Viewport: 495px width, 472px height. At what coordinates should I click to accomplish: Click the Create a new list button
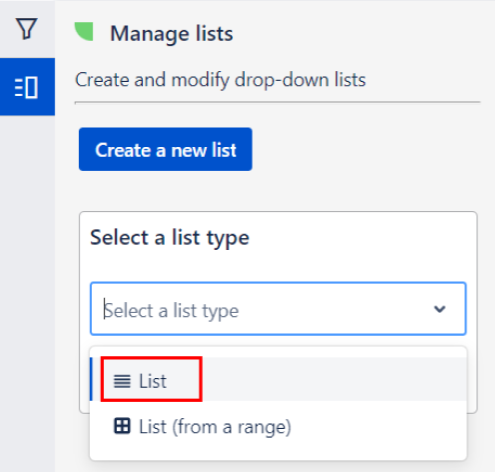165,149
